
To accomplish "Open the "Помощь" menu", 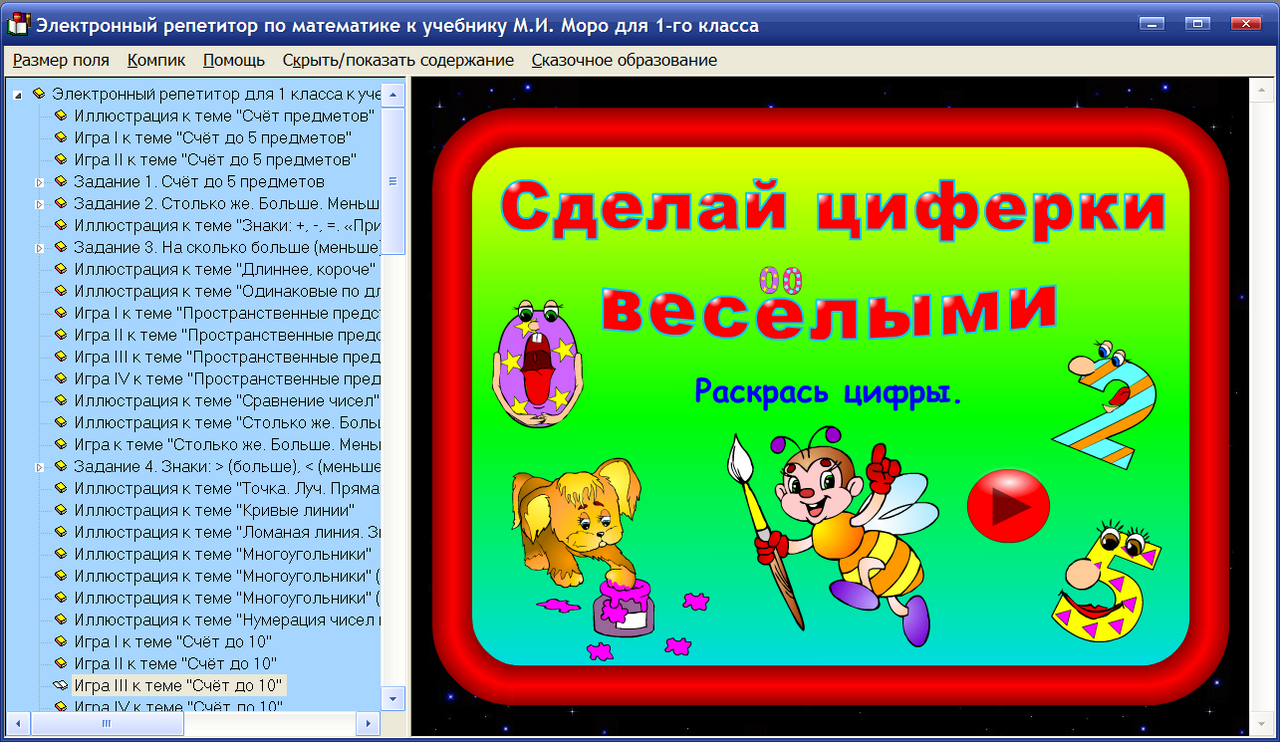I will coord(233,60).
